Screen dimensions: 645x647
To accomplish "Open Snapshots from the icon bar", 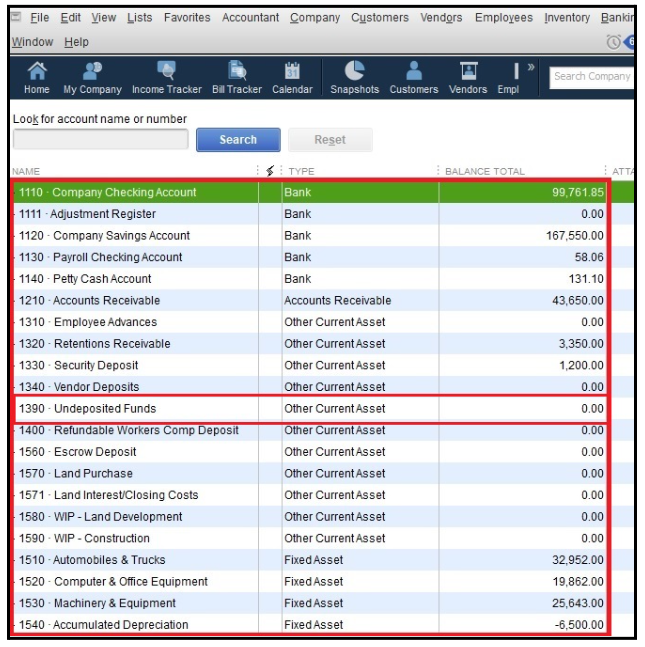I will (355, 77).
